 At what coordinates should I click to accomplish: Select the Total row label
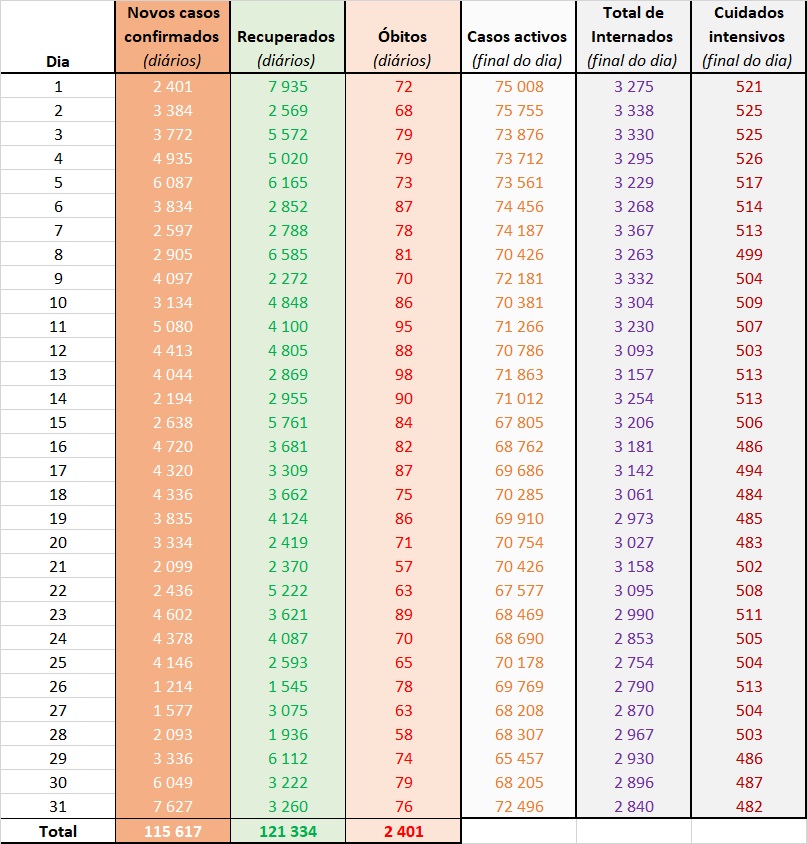click(x=58, y=831)
